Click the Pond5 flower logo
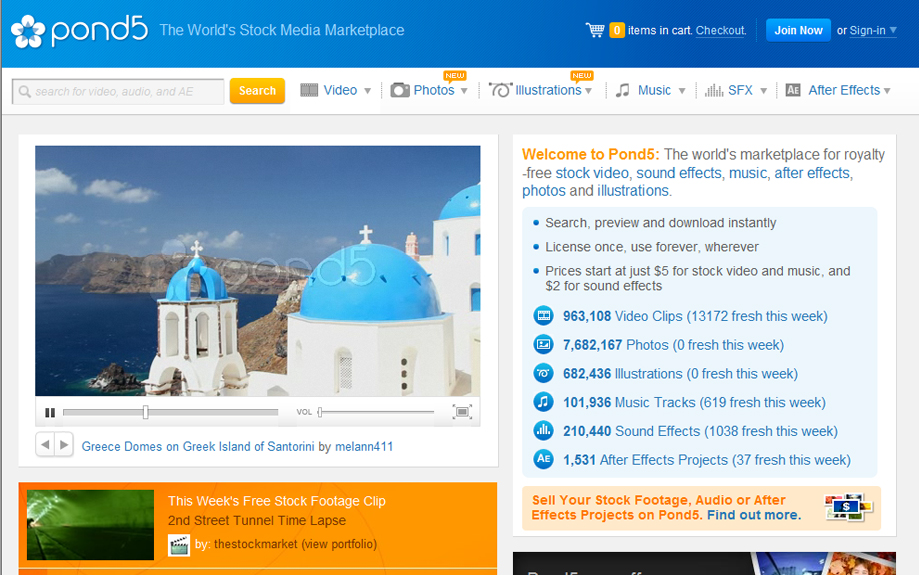 click(x=28, y=31)
